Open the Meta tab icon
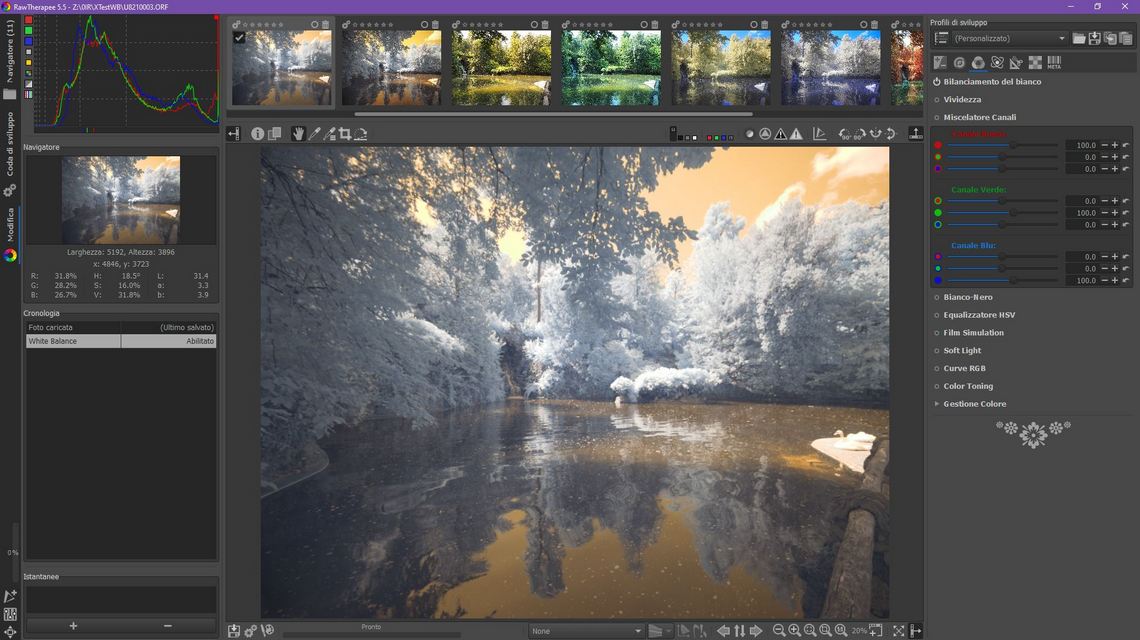The width and height of the screenshot is (1140, 640). click(x=1054, y=63)
